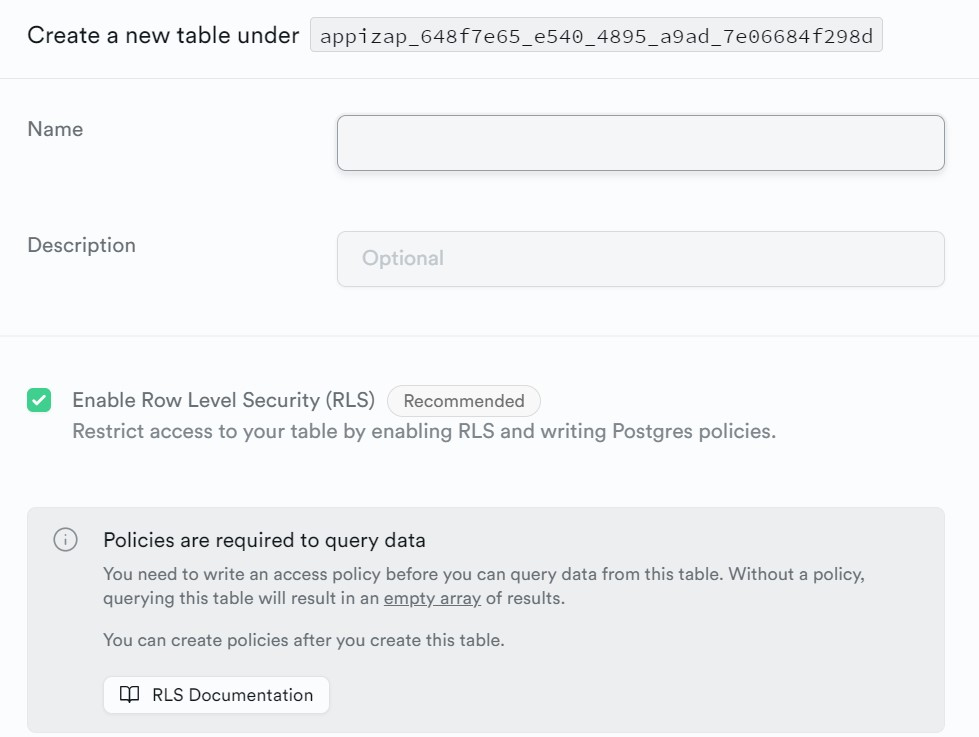Click the words Without a policy in notice

coord(797,574)
